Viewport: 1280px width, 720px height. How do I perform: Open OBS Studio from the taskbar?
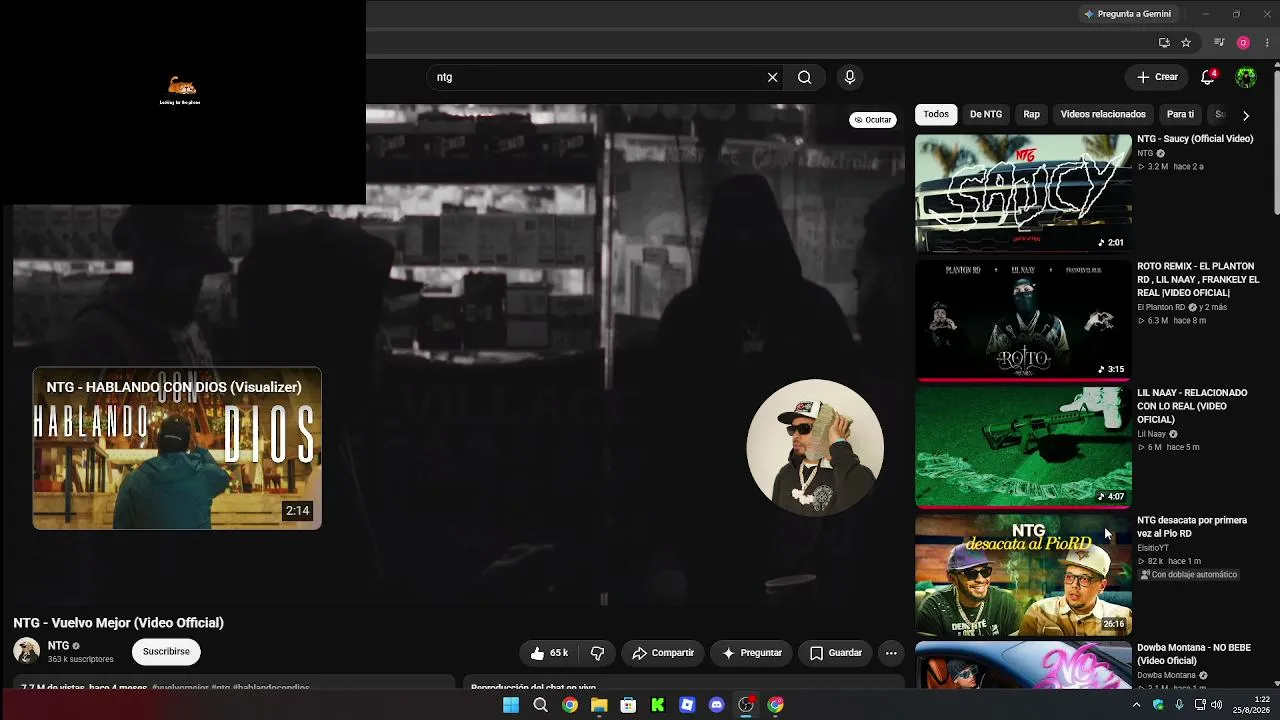coord(746,705)
